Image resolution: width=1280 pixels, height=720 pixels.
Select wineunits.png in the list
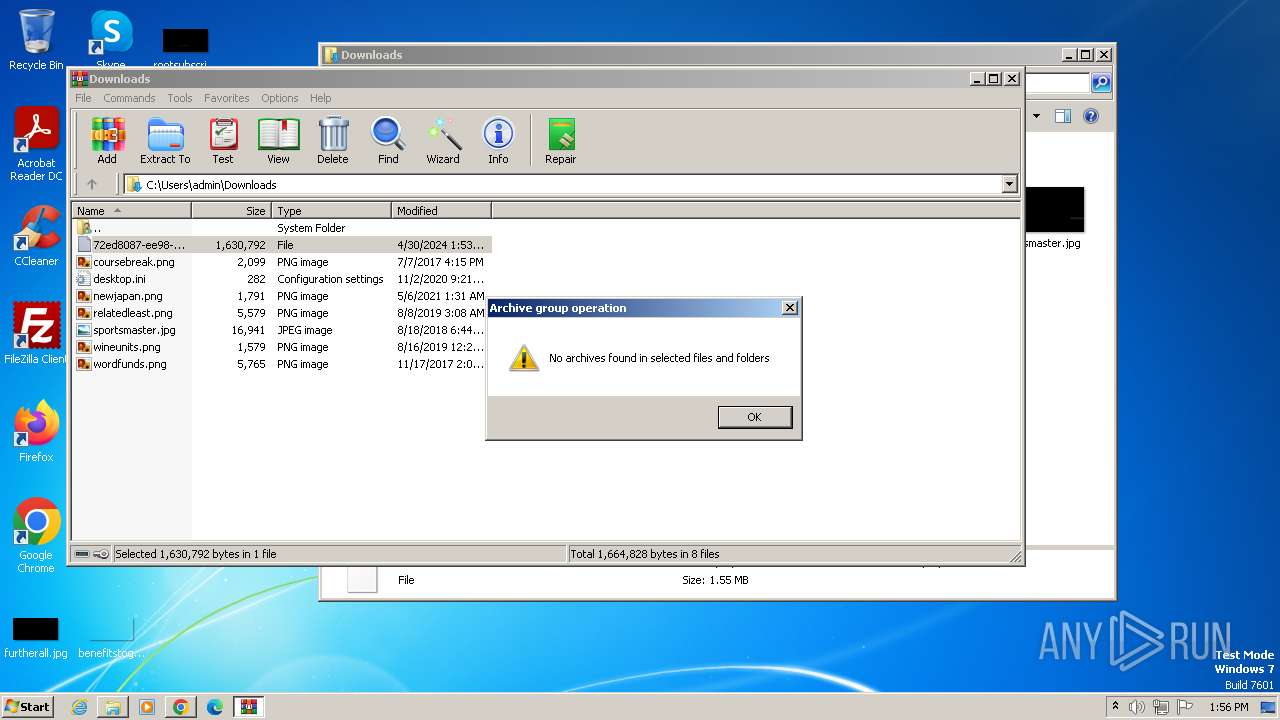point(281,347)
